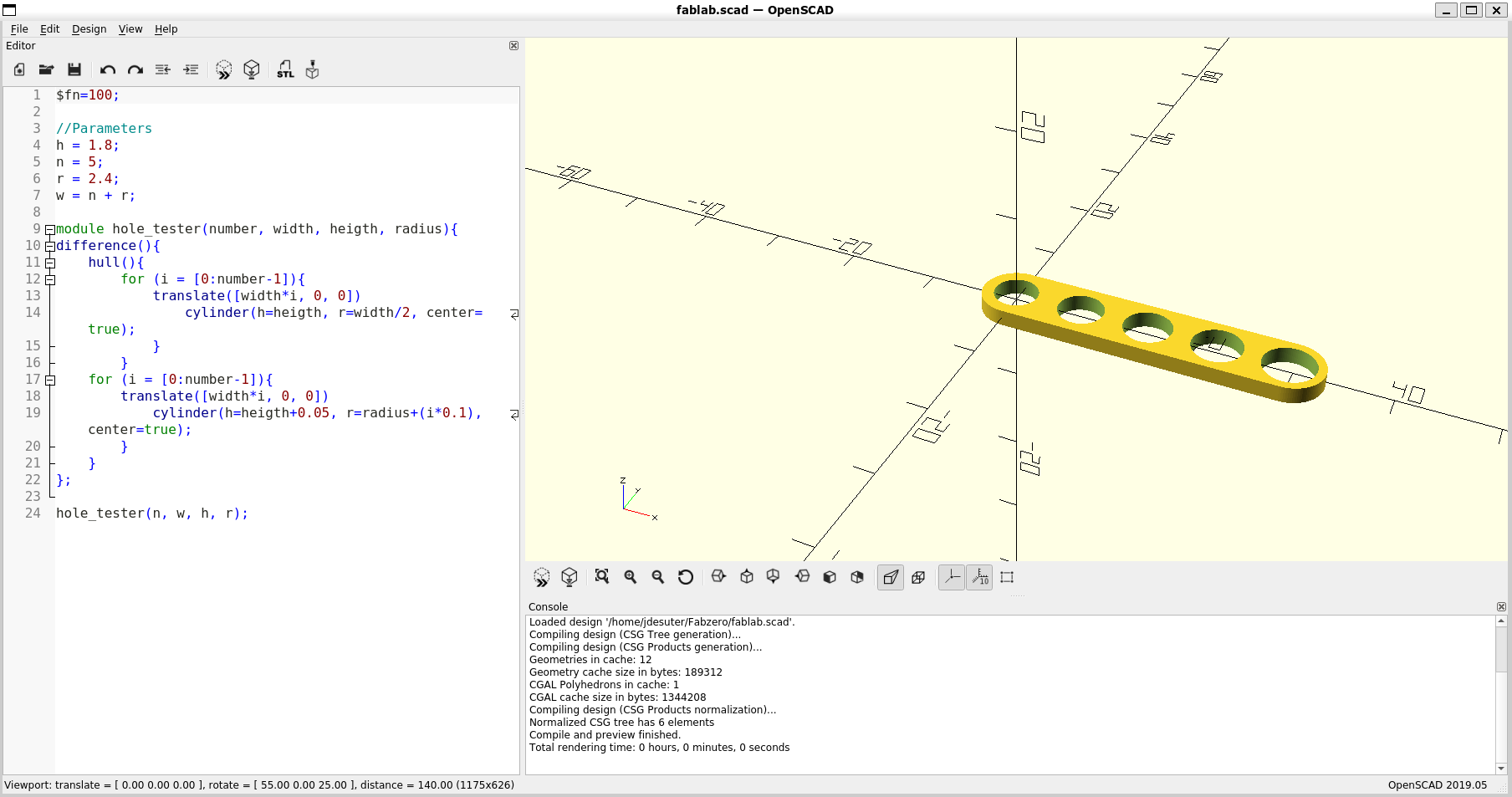Image resolution: width=1512 pixels, height=797 pixels.
Task: Zoom out of the 3D view
Action: pyautogui.click(x=658, y=577)
